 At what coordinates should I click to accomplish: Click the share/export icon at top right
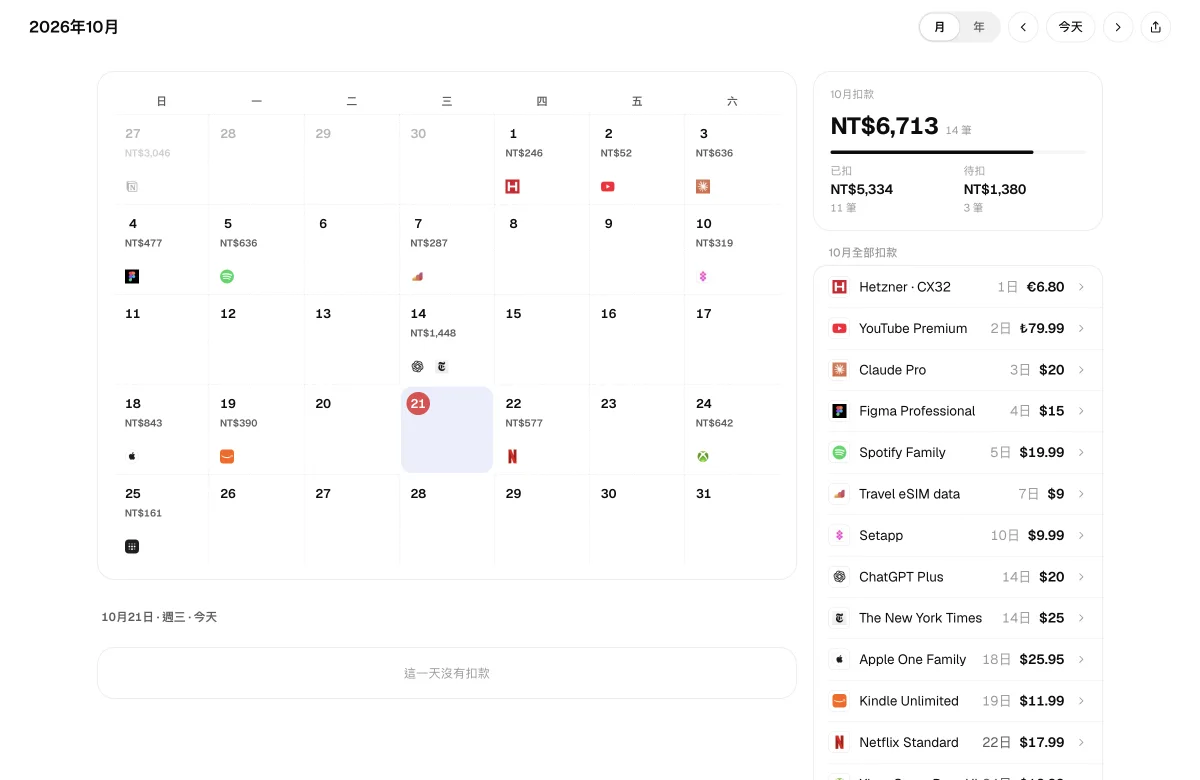pos(1155,27)
